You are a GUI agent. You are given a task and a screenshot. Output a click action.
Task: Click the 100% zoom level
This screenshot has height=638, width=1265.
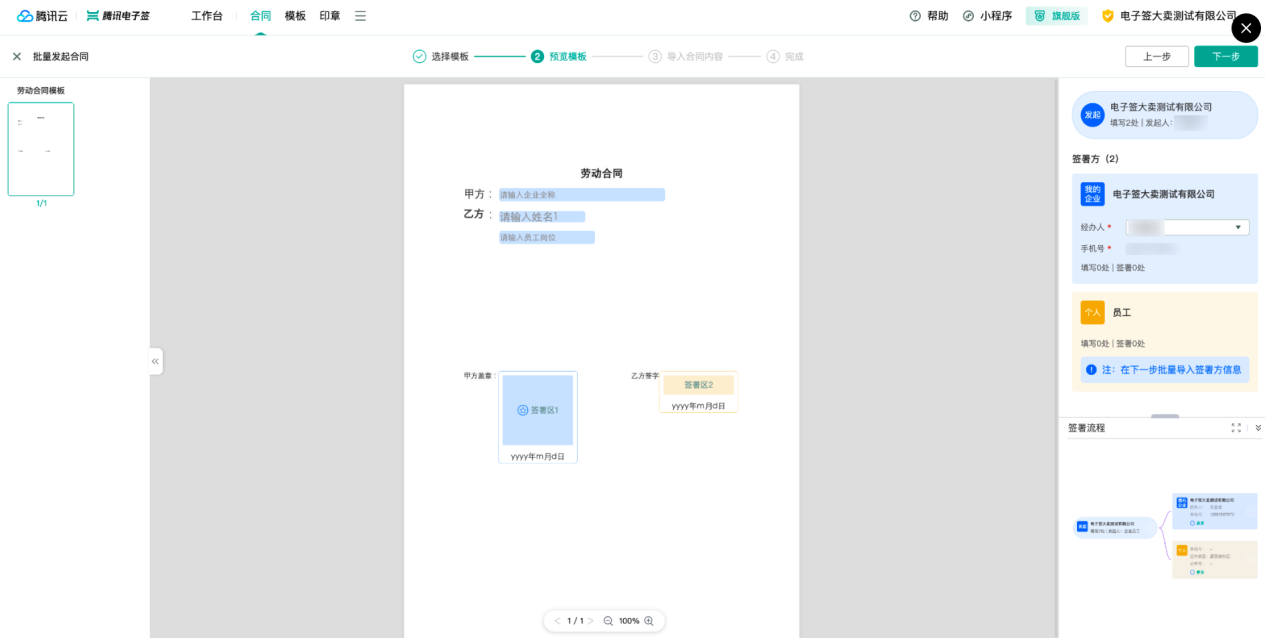(x=629, y=621)
